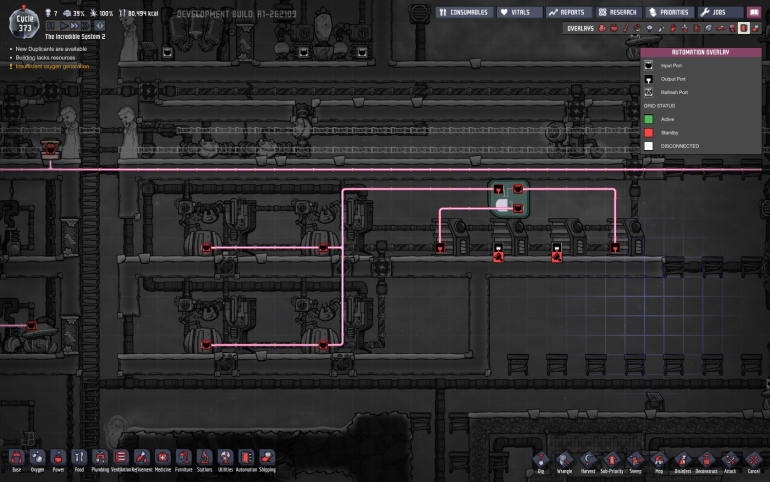Toggle the Temperature overlay
Viewport: 770px width, 482px height.
(626, 28)
